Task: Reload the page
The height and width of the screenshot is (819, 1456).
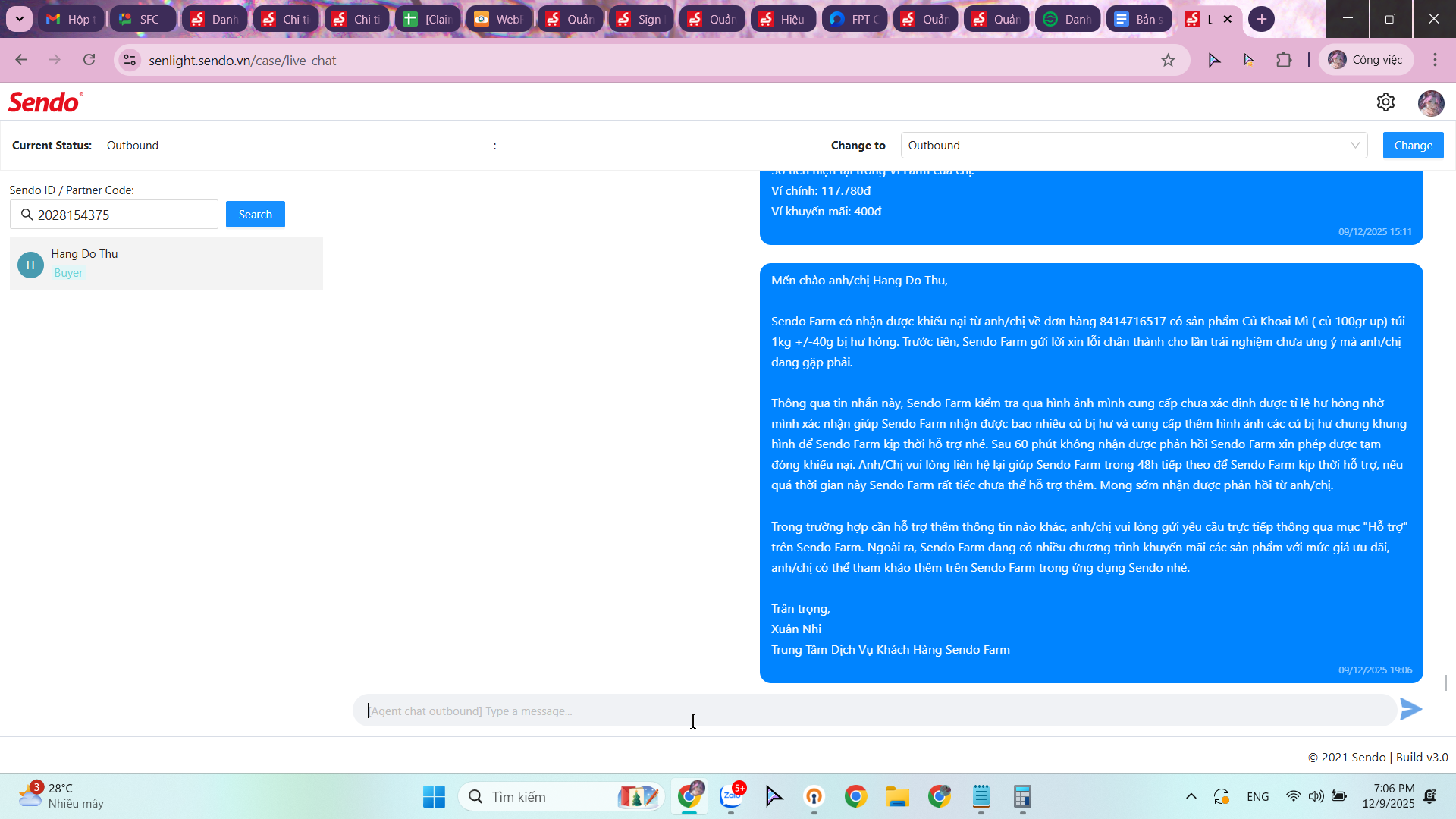Action: pos(89,60)
